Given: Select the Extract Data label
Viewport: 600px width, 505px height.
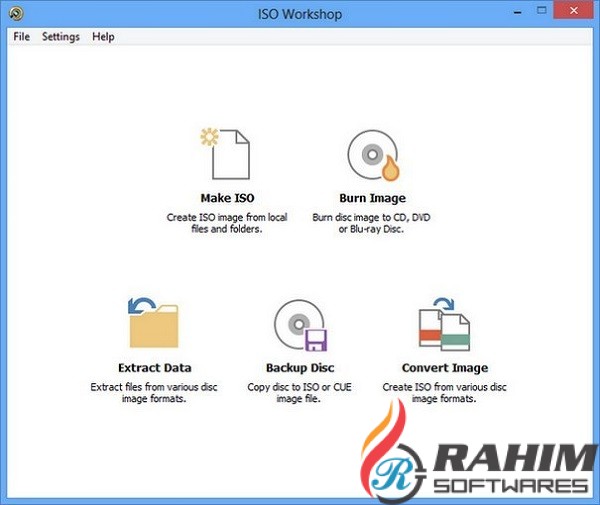Looking at the screenshot, I should click(155, 368).
